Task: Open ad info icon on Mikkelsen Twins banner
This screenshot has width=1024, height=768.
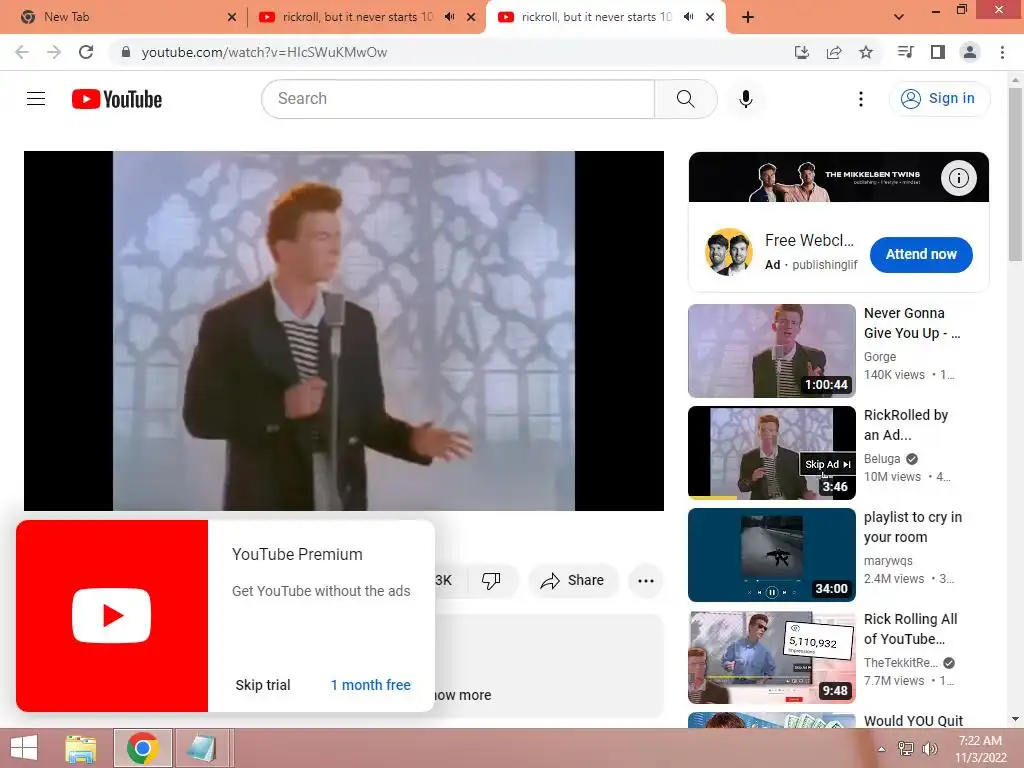Action: 958,178
